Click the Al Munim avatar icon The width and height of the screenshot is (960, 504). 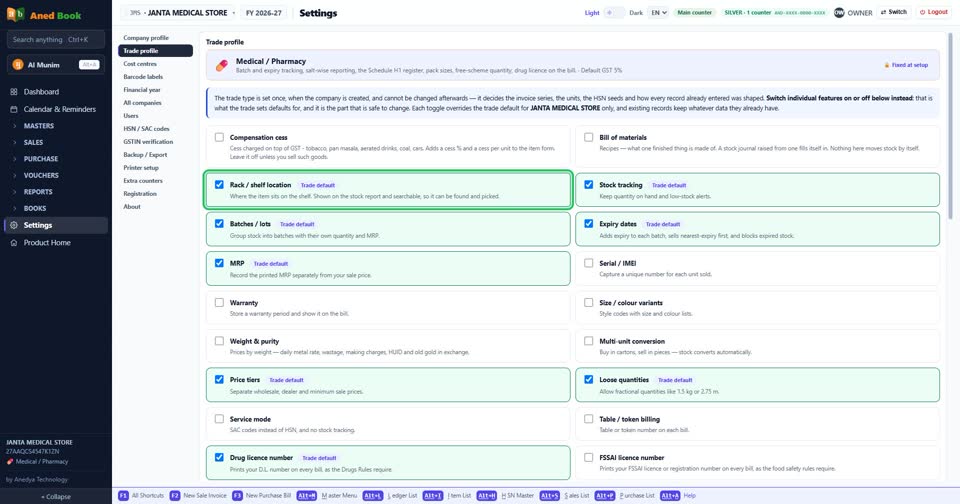pyautogui.click(x=18, y=64)
